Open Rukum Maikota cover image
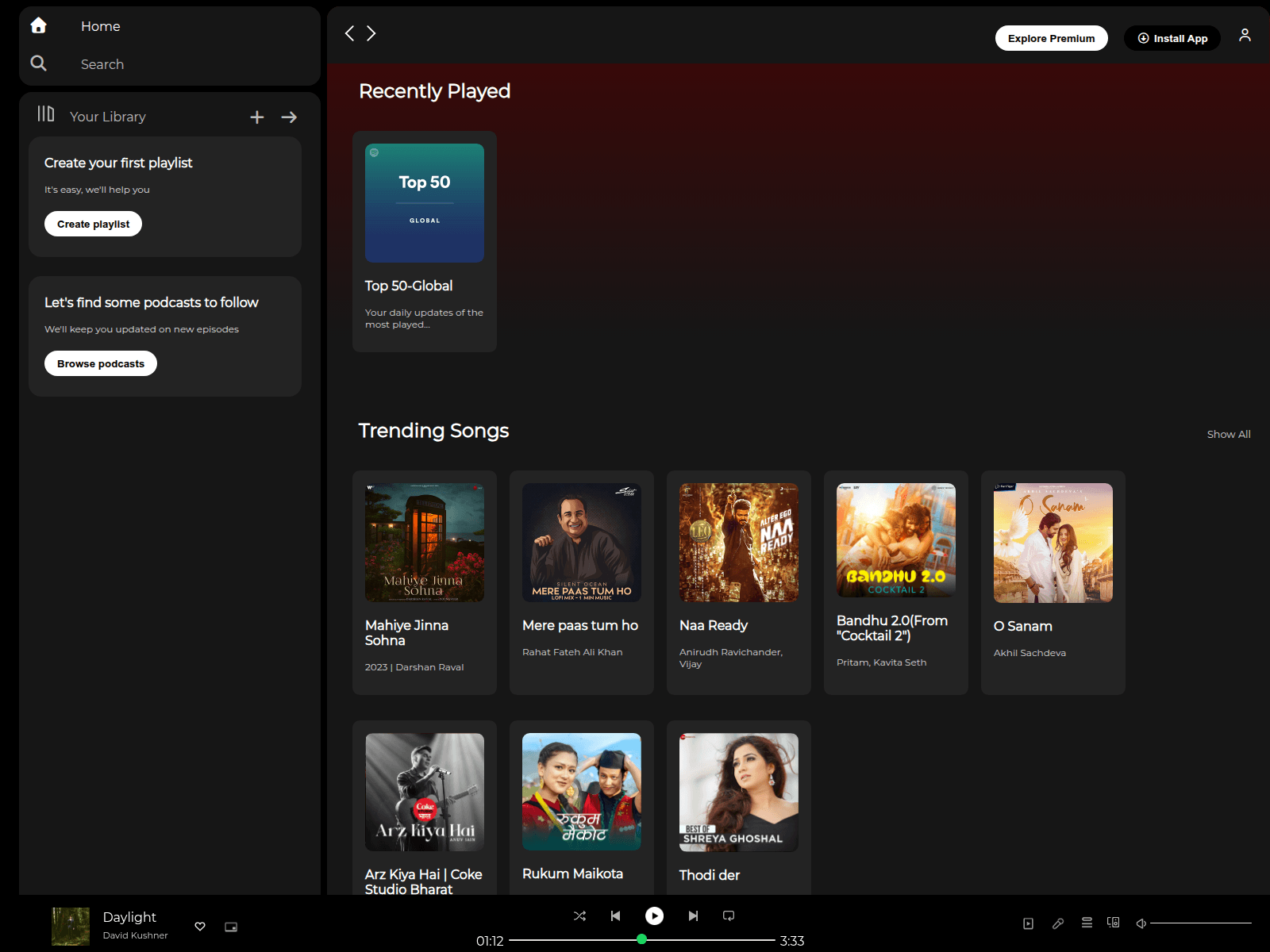1270x952 pixels. (582, 792)
